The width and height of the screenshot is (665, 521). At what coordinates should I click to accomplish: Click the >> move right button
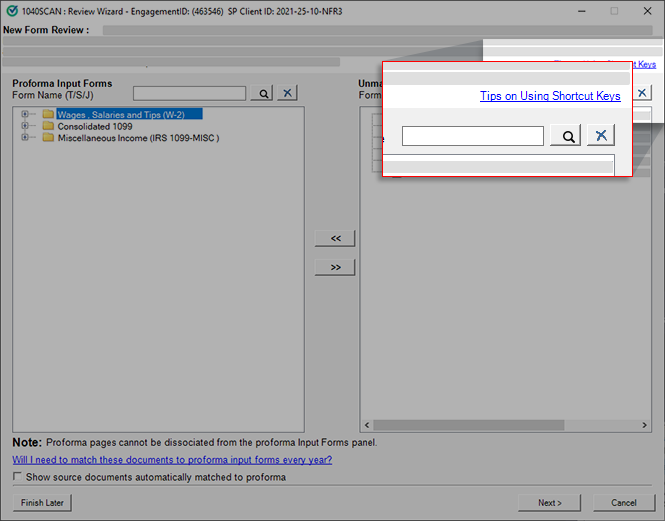(335, 267)
